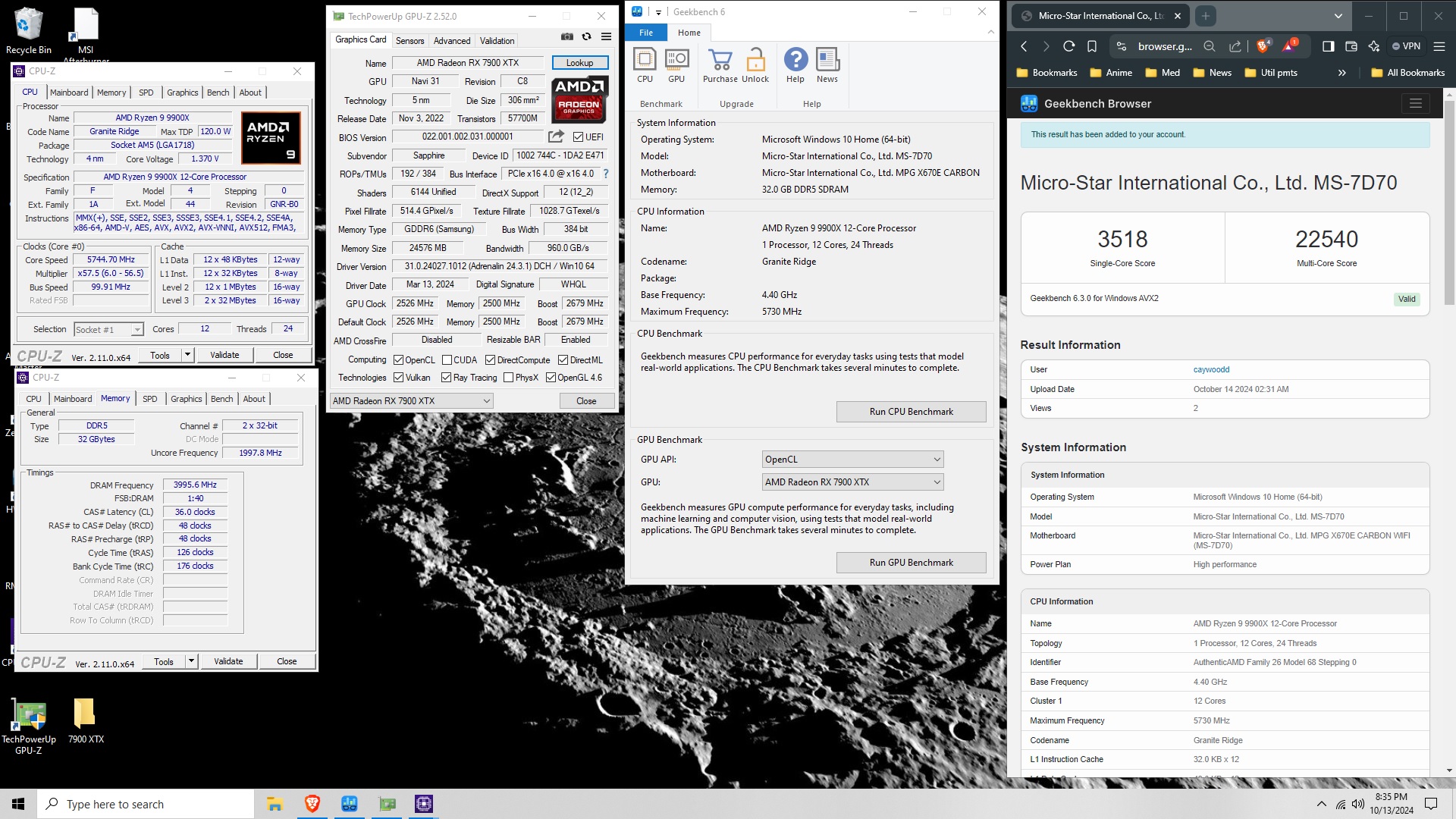The width and height of the screenshot is (1456, 819).
Task: Open the caywoodd user link
Action: tap(1211, 370)
